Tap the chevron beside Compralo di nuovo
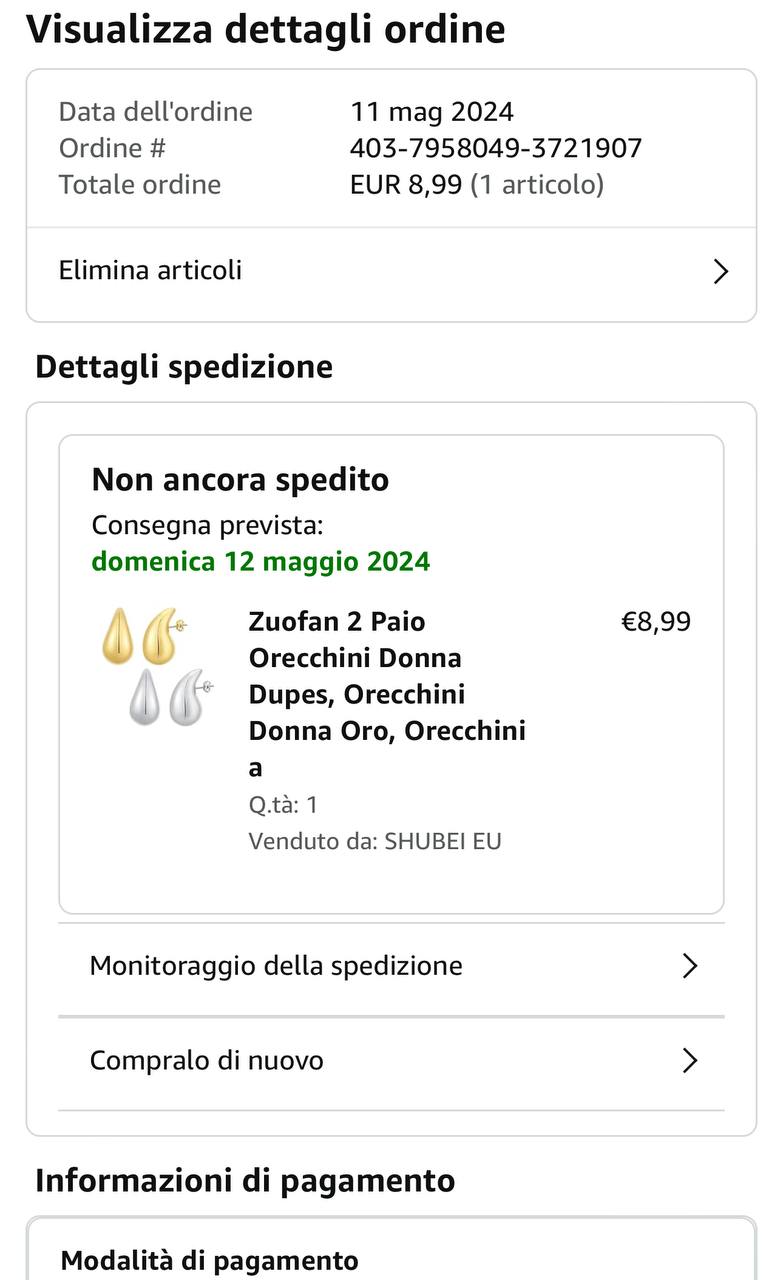783x1280 pixels. click(x=689, y=1060)
